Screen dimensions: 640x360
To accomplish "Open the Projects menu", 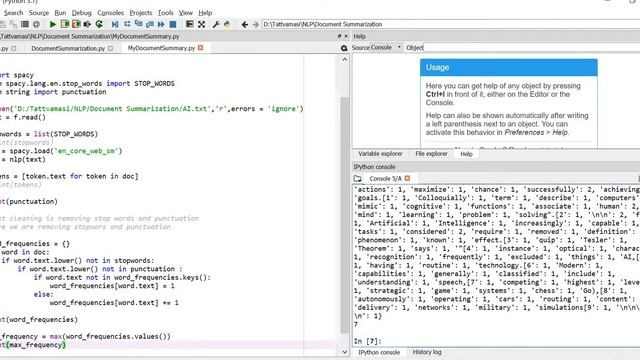I will [x=141, y=13].
